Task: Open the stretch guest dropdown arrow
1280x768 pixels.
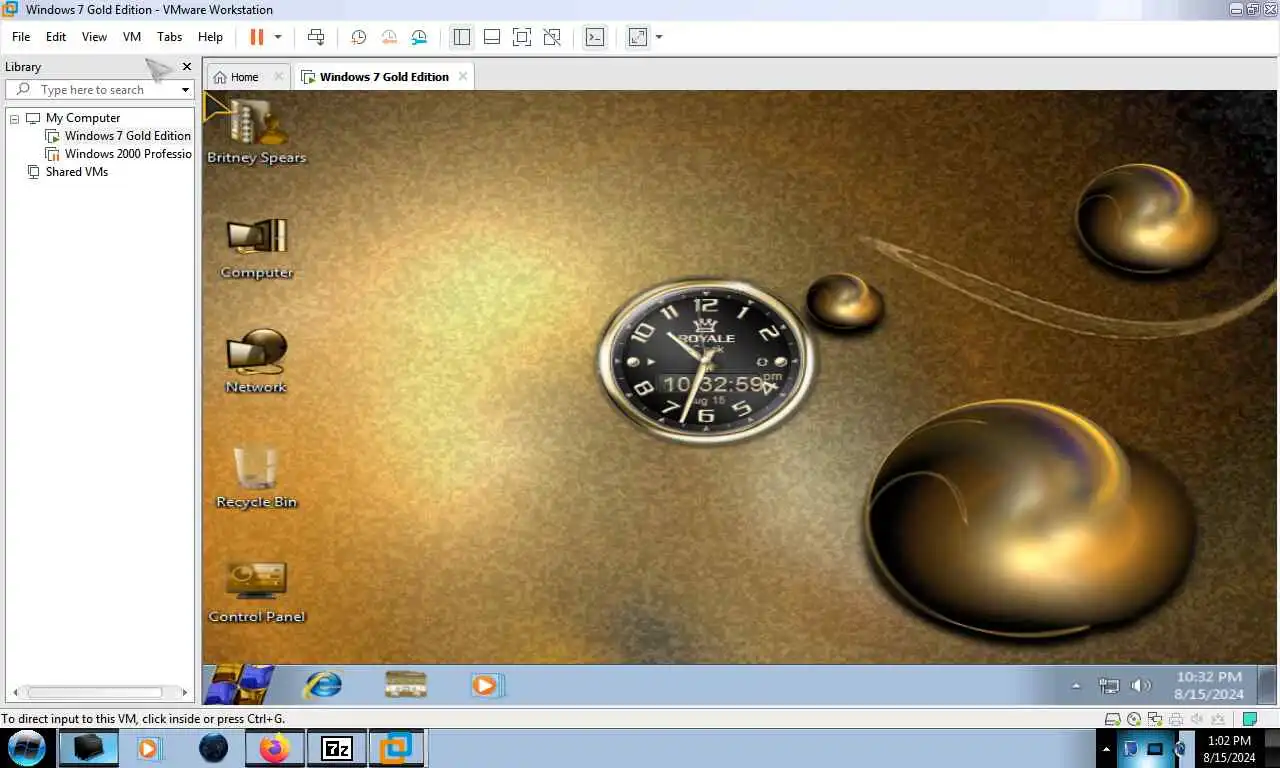Action: point(659,37)
